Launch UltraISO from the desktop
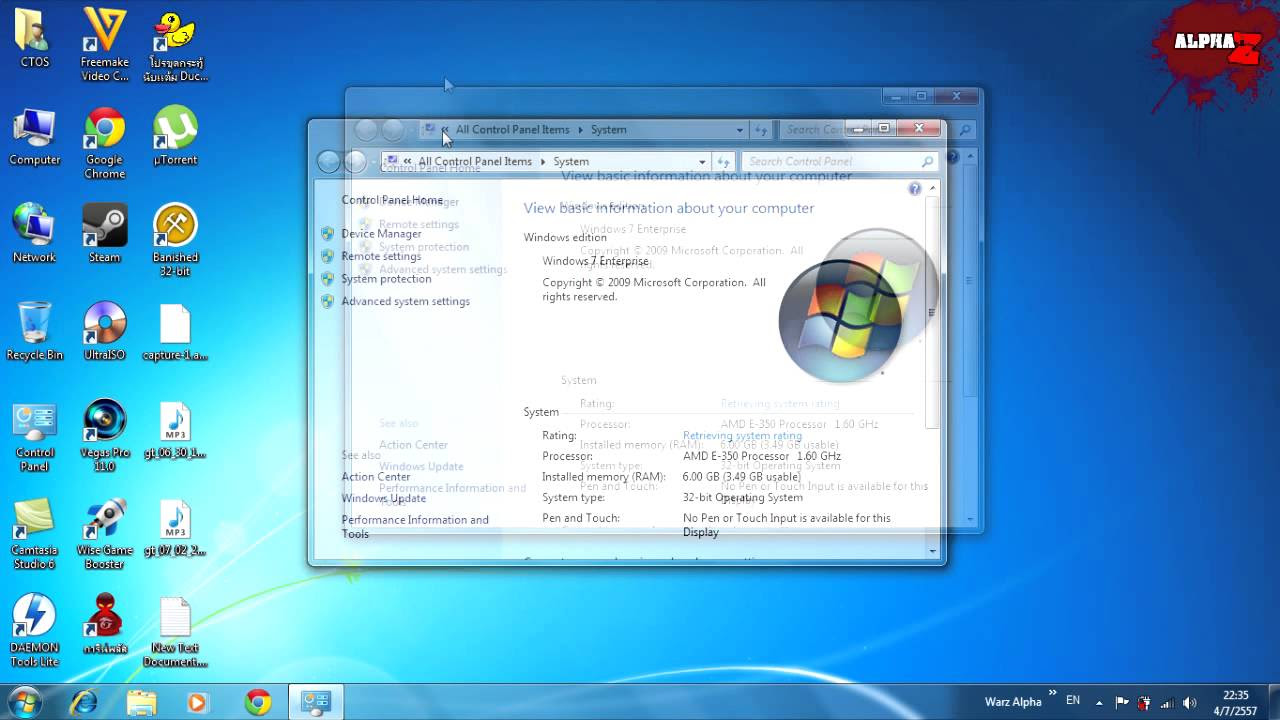The width and height of the screenshot is (1280, 720). point(104,331)
